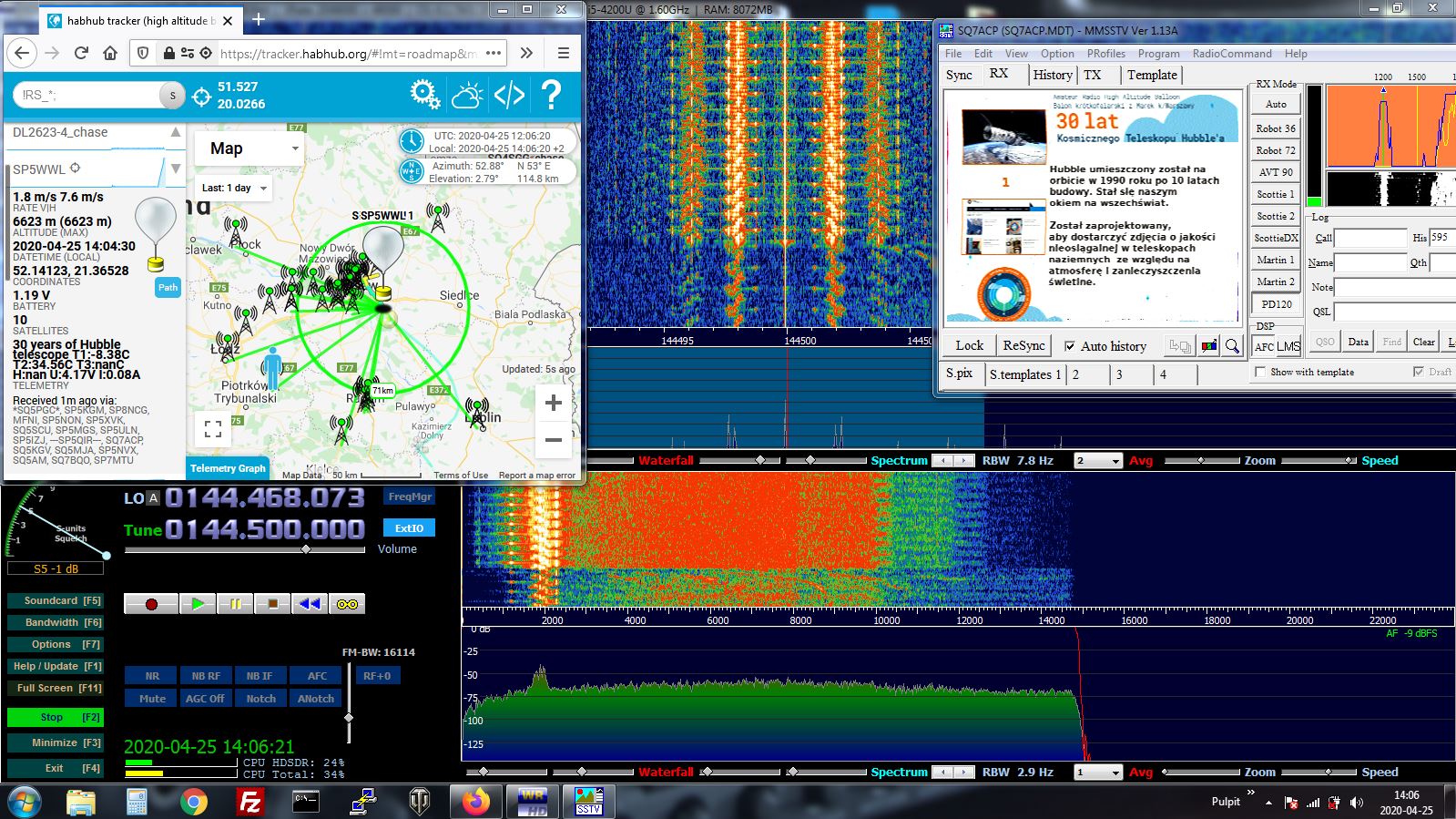Toggle loop playback in HDSDR
The height and width of the screenshot is (819, 1456).
[x=347, y=603]
